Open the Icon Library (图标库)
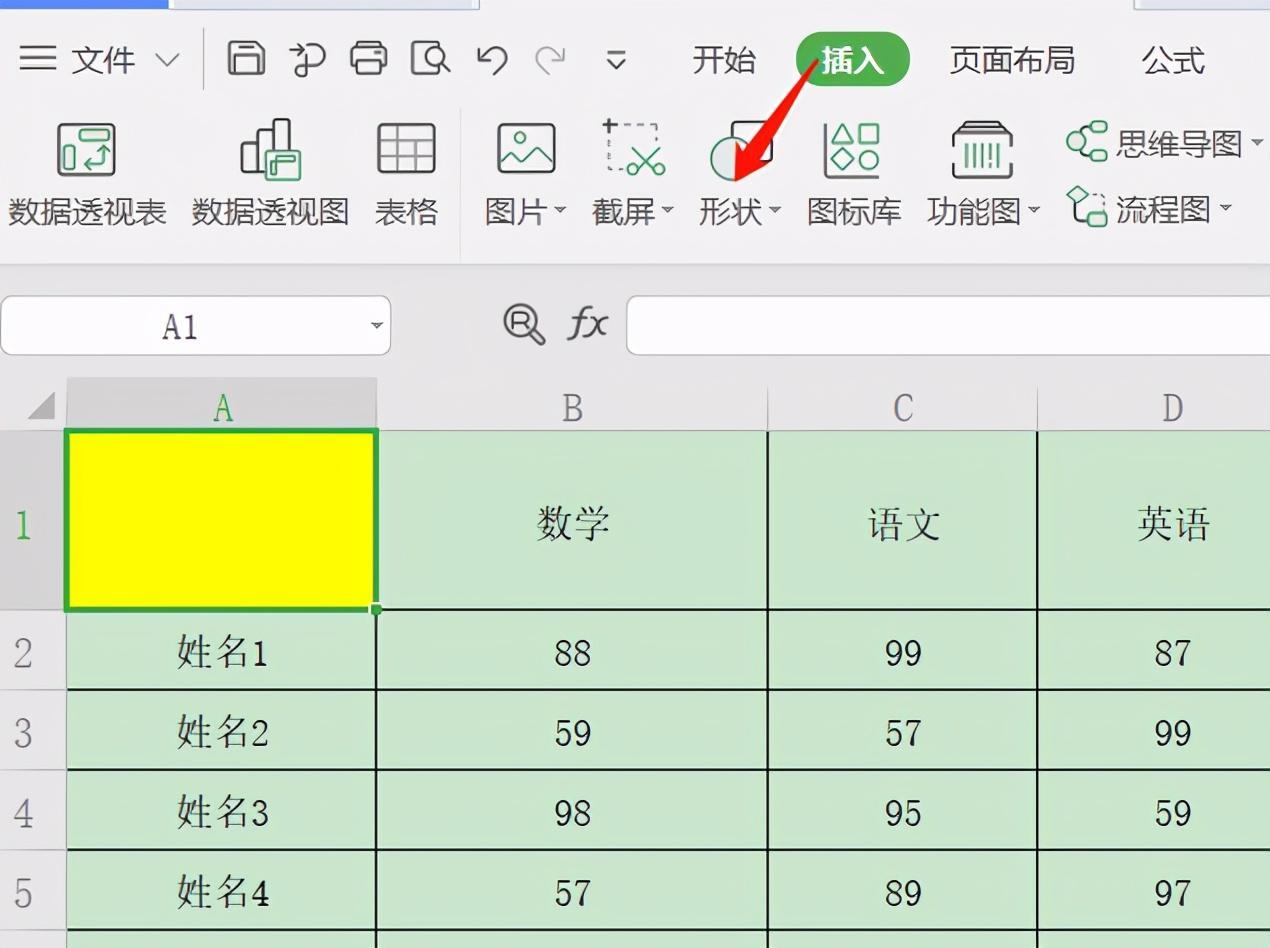Image resolution: width=1270 pixels, height=948 pixels. pos(853,170)
